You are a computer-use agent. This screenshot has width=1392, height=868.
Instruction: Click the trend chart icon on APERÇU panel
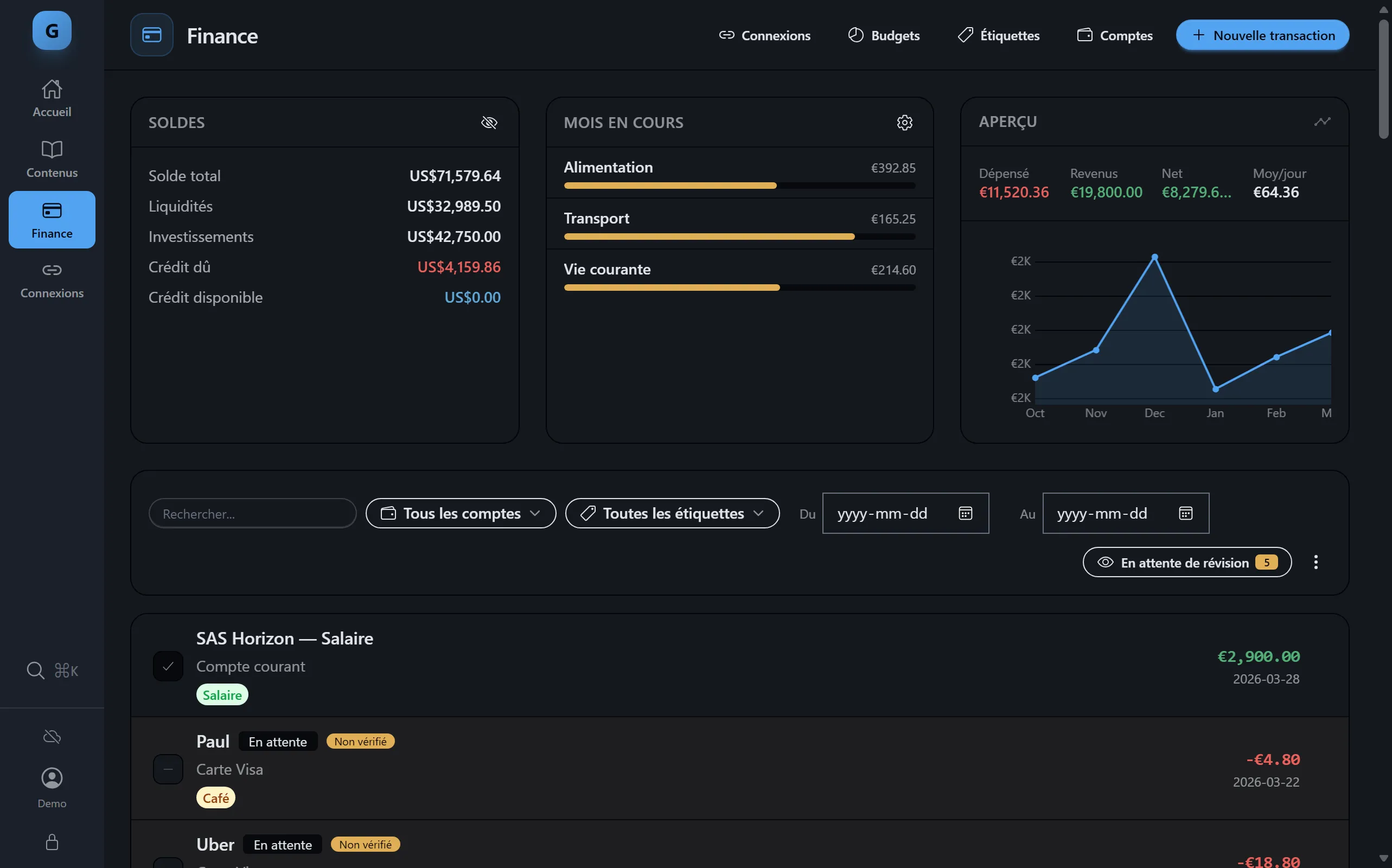coord(1322,121)
